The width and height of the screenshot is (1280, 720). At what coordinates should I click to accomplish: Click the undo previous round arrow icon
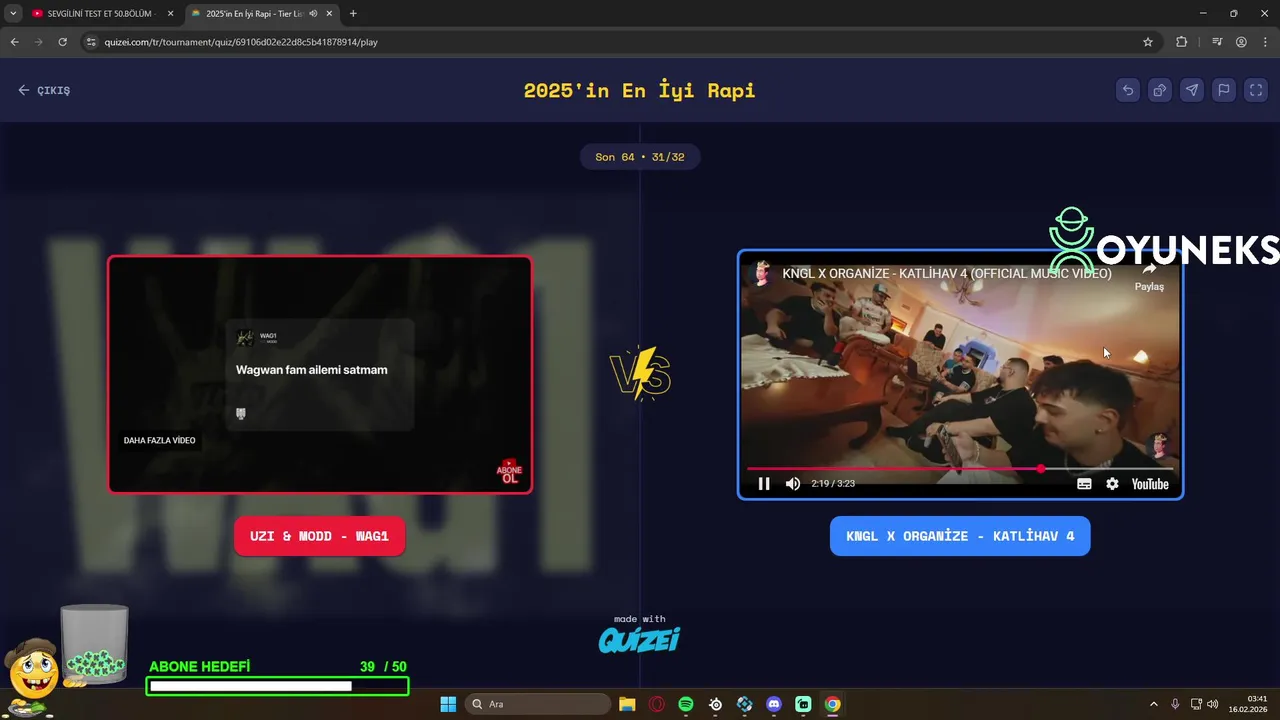(1128, 90)
